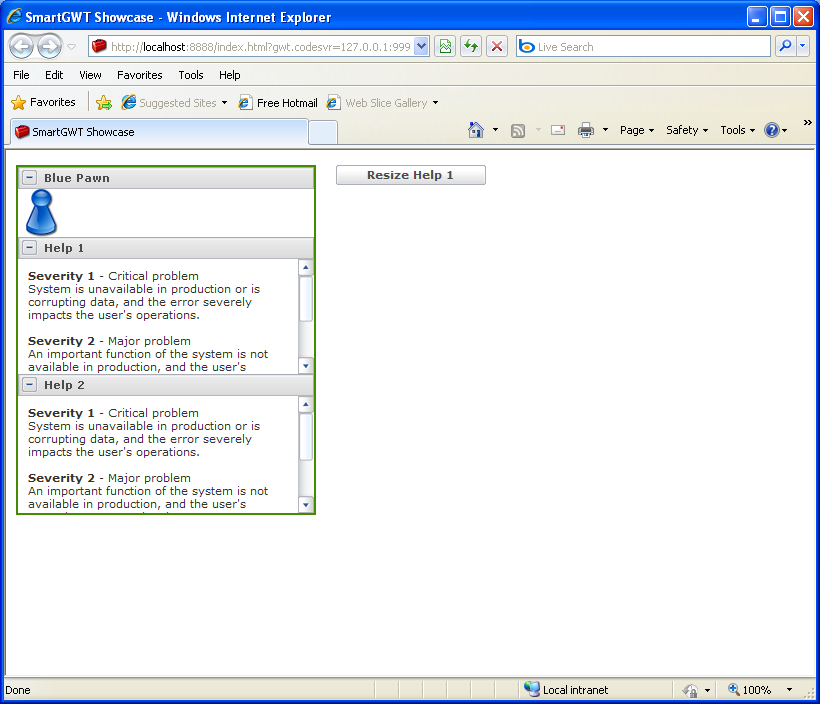Open the Suggested Sites link
Image resolution: width=820 pixels, height=704 pixels.
pos(169,103)
